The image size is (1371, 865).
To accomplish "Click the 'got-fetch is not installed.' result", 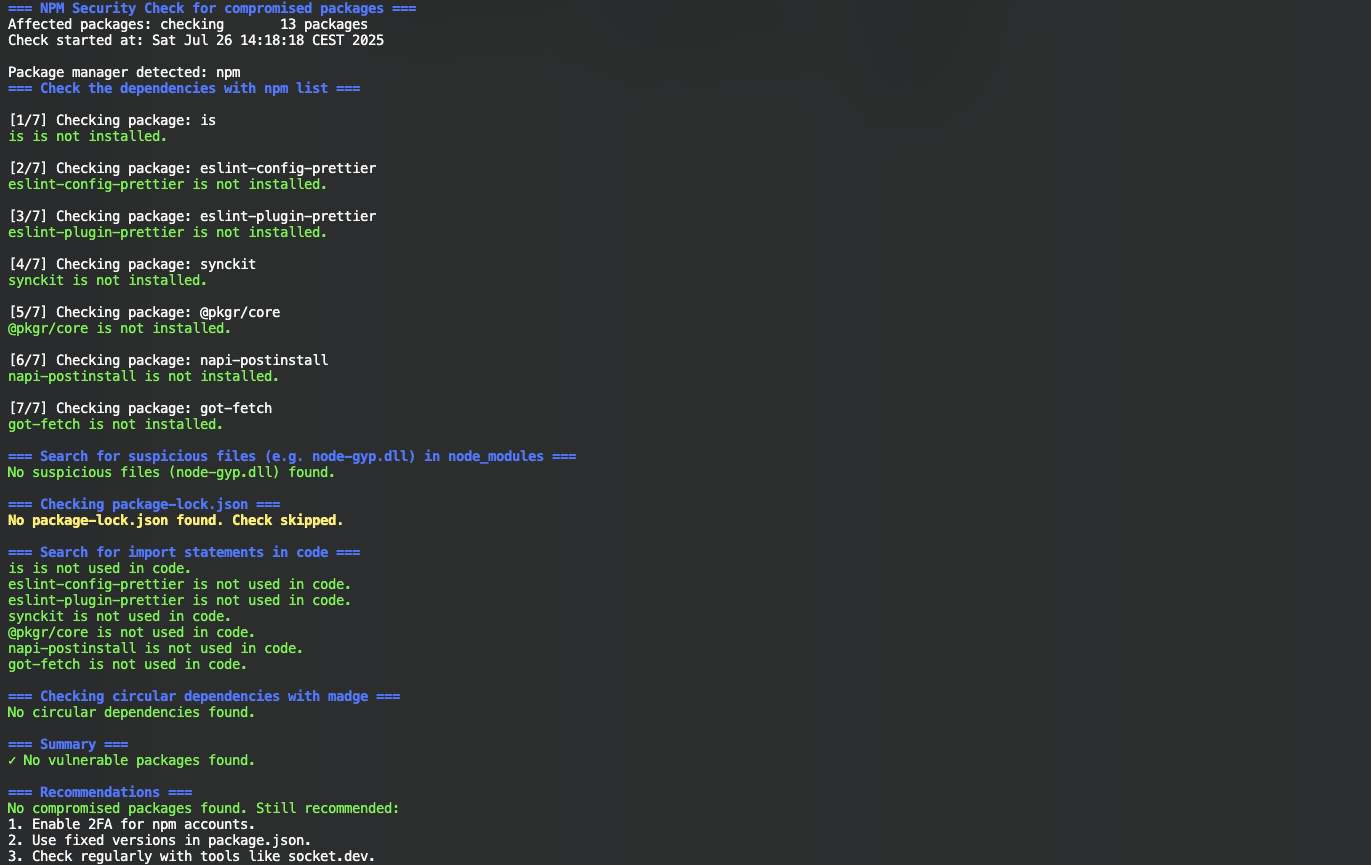I will pos(116,424).
